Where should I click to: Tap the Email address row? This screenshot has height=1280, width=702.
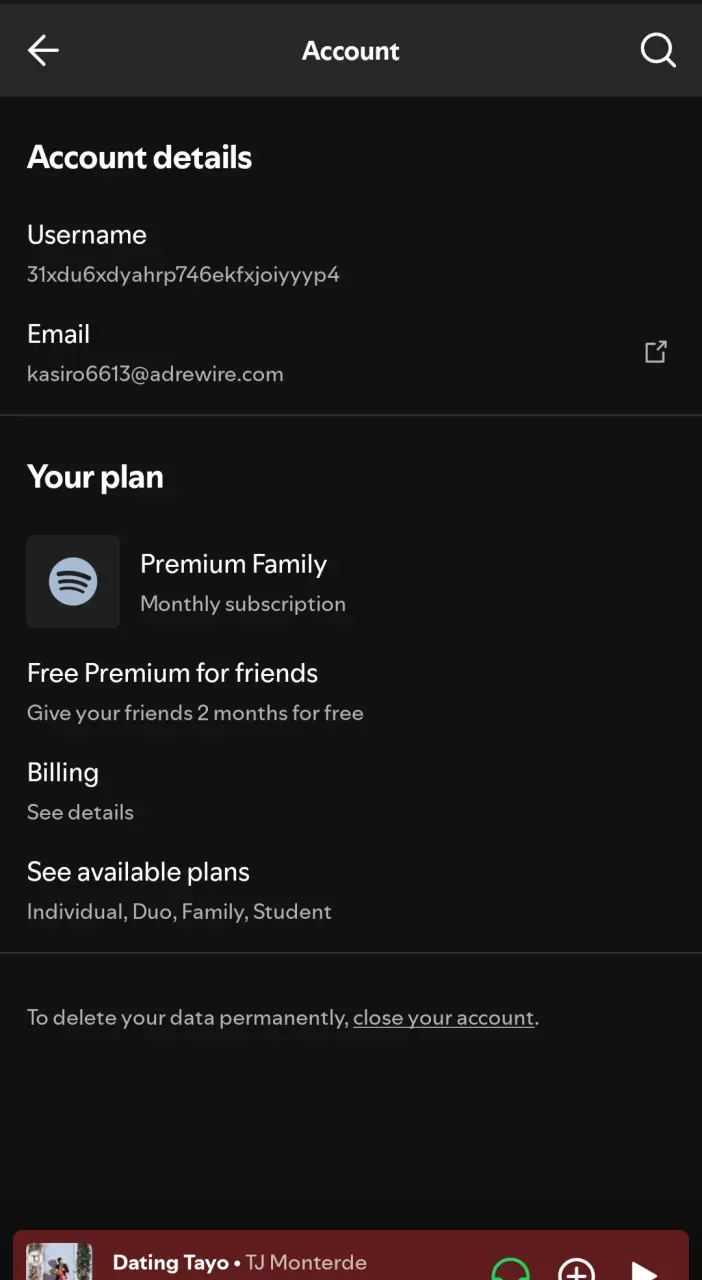click(351, 353)
